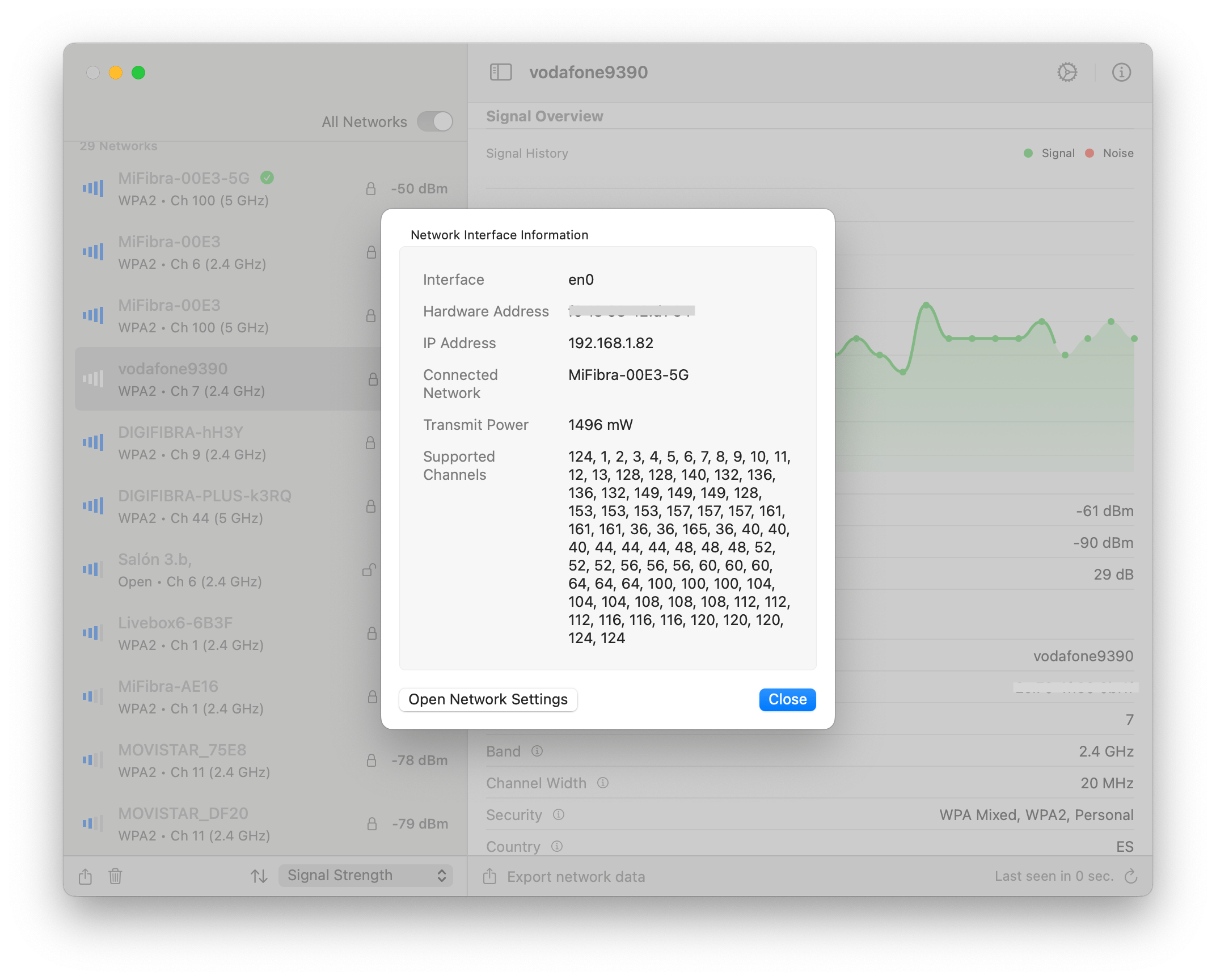Open the settings gear icon
The height and width of the screenshot is (980, 1216).
1067,72
